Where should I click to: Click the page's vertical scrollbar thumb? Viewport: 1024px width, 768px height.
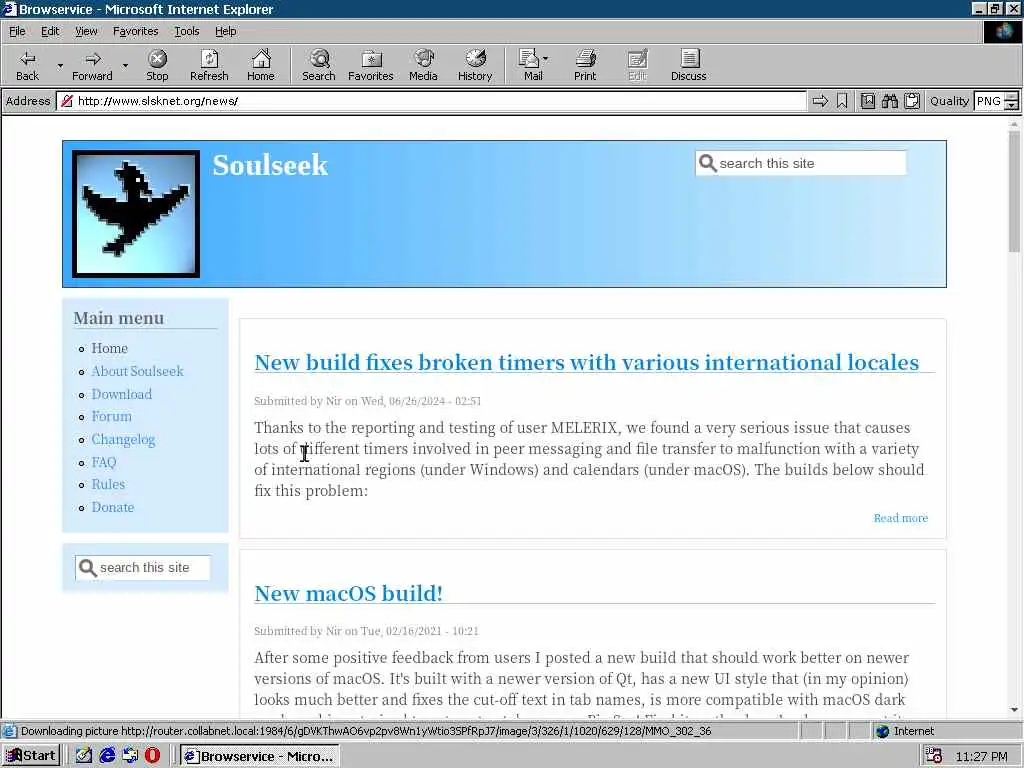(x=1014, y=191)
